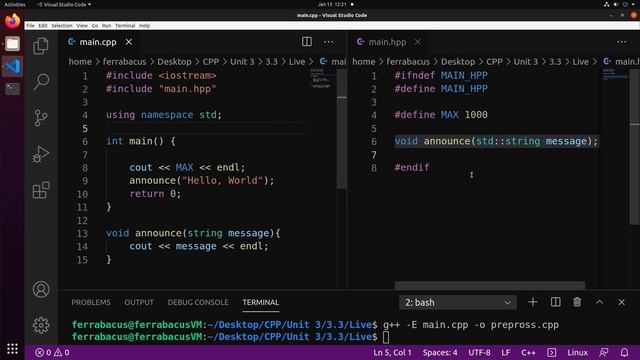This screenshot has width=640, height=360.
Task: Switch to the TERMINAL tab
Action: [x=260, y=302]
